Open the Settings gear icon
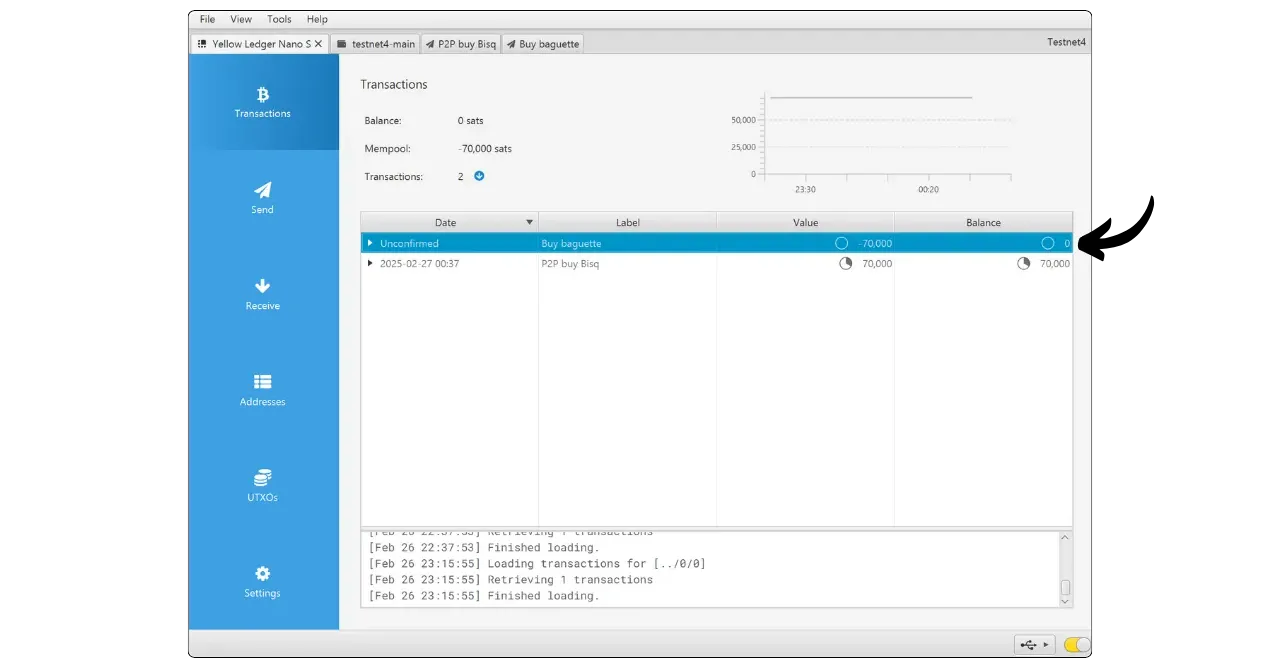The width and height of the screenshot is (1280, 668). [262, 574]
